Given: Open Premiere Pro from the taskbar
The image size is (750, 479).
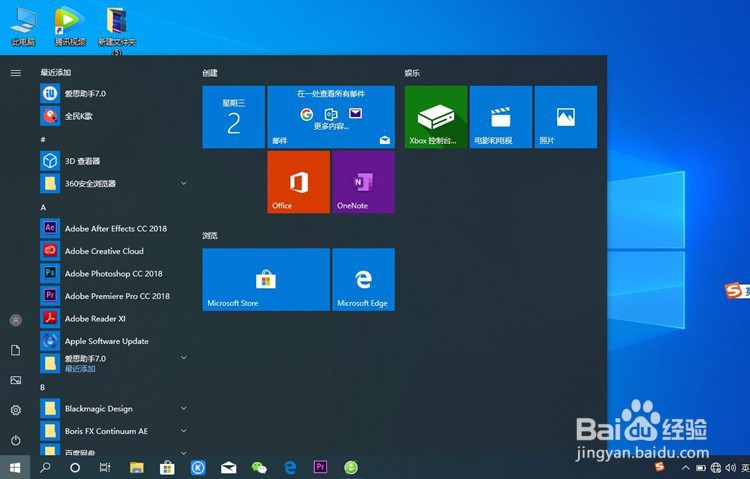Looking at the screenshot, I should pyautogui.click(x=320, y=467).
